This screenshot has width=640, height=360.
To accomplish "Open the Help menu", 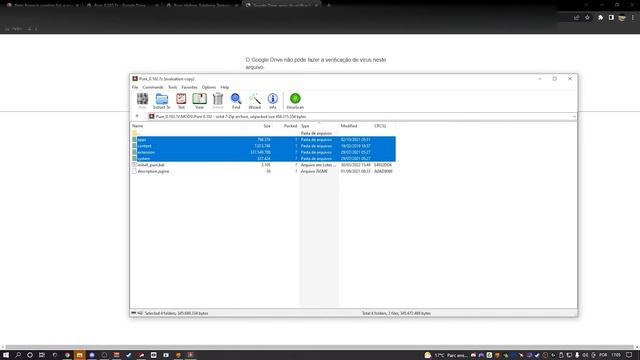I will coord(225,87).
